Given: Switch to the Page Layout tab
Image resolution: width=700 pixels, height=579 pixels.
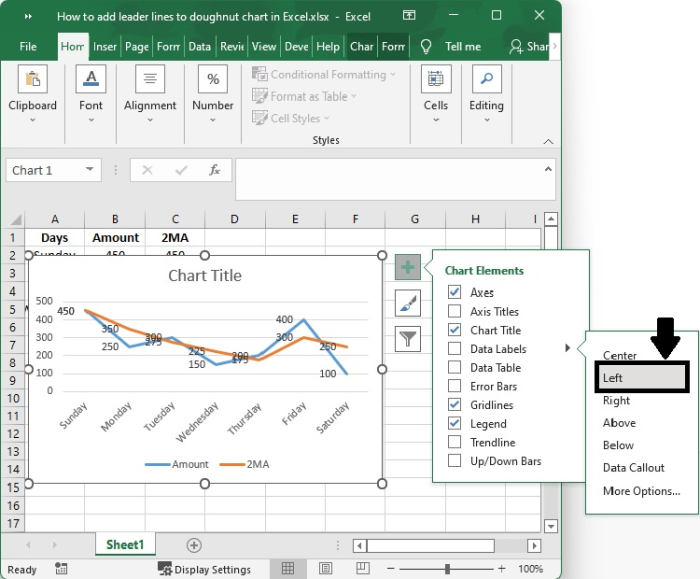Looking at the screenshot, I should [x=137, y=46].
